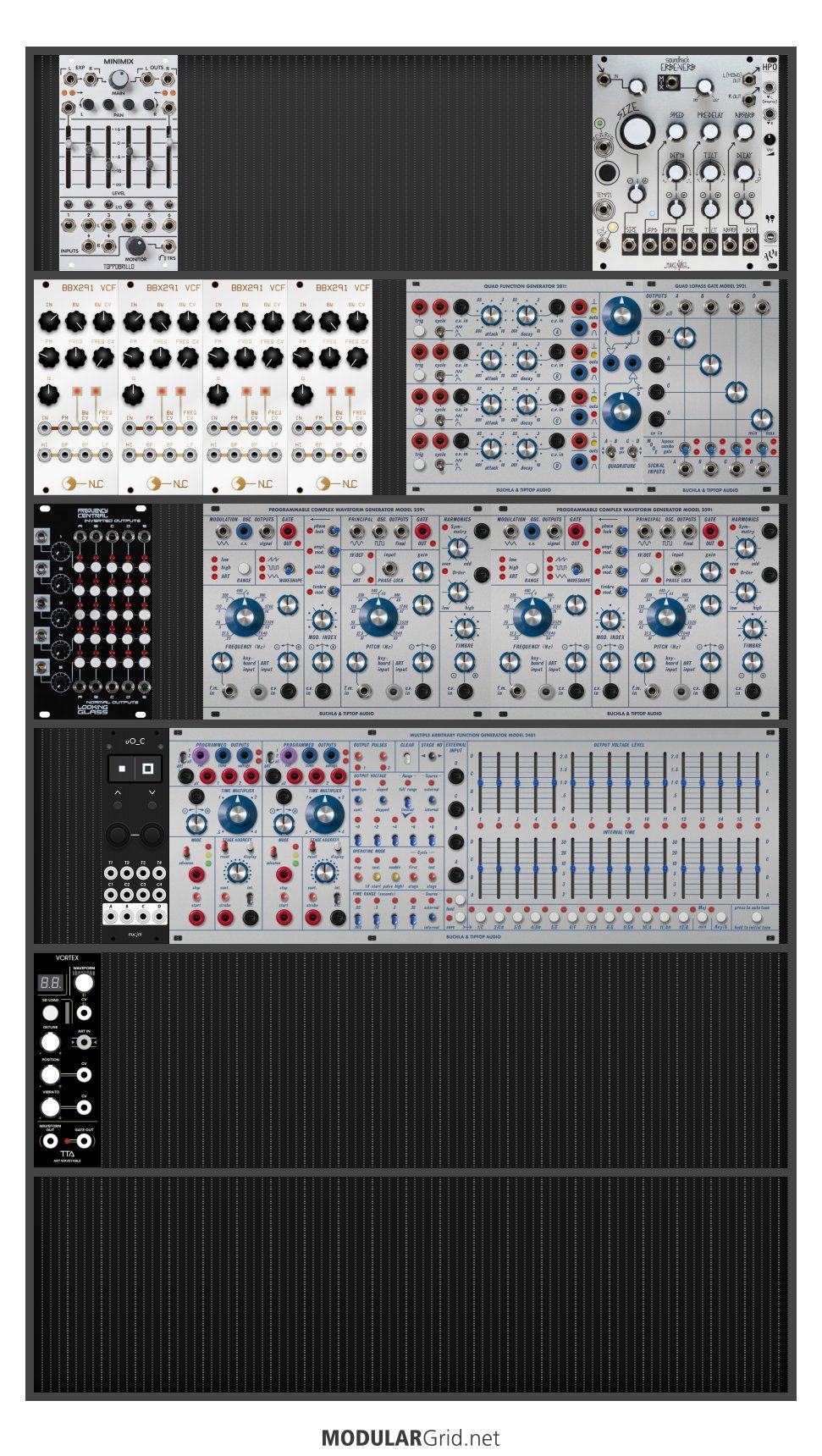Click the GATE OUT jack on Vortex
The image size is (822, 1456).
84,1140
